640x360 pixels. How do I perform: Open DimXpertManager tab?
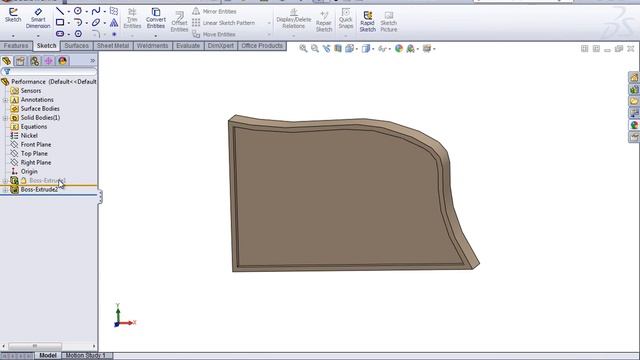49,61
